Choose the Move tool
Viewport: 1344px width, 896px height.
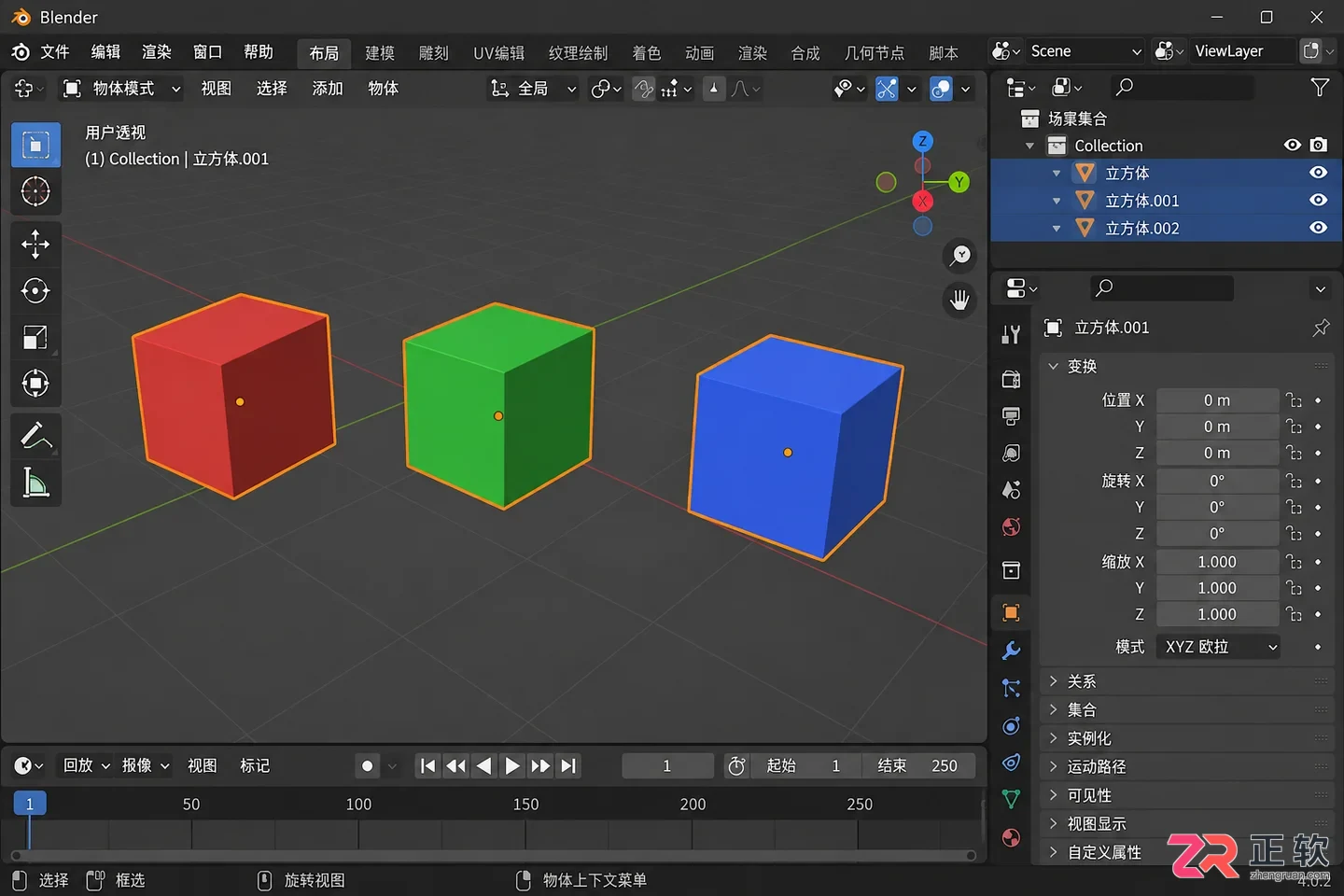[35, 245]
